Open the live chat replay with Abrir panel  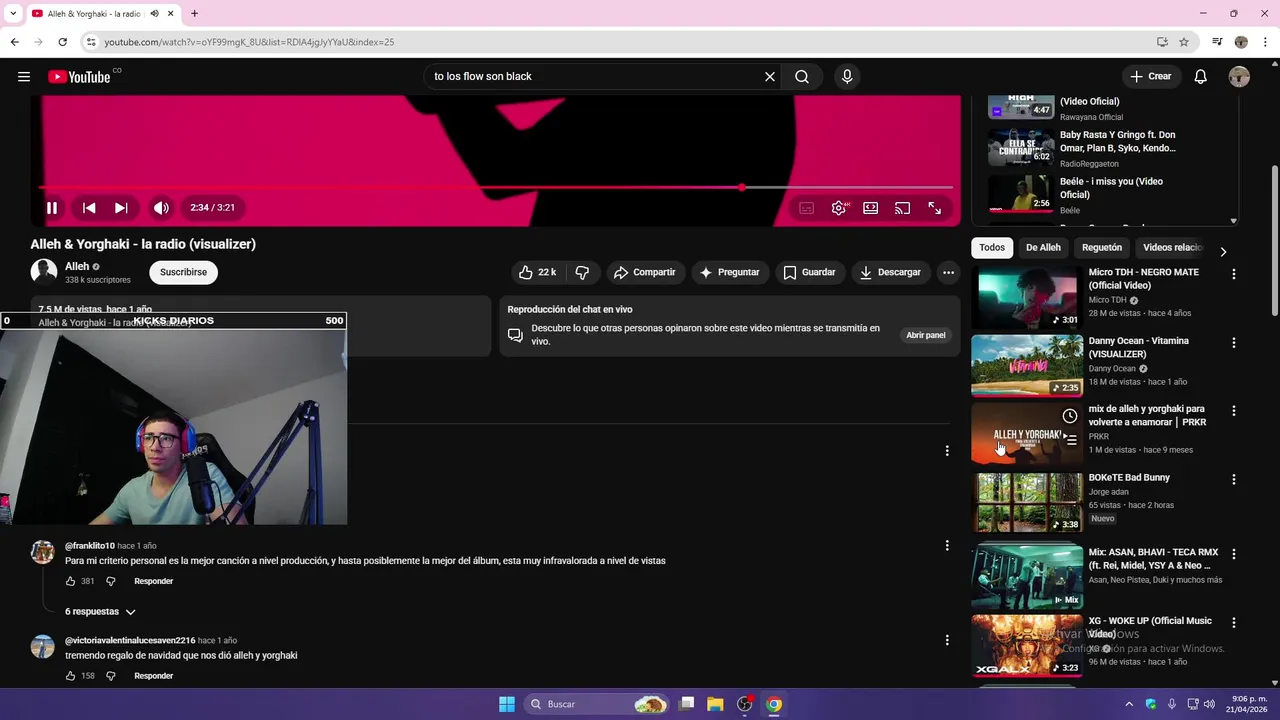tap(926, 335)
